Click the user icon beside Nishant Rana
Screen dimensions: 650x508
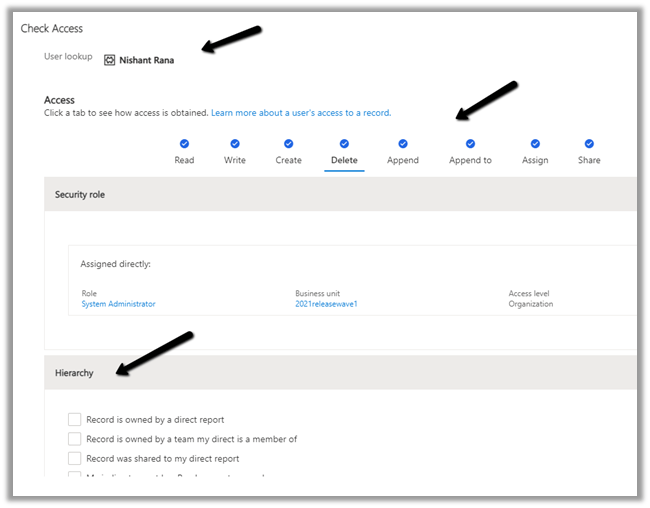[109, 60]
